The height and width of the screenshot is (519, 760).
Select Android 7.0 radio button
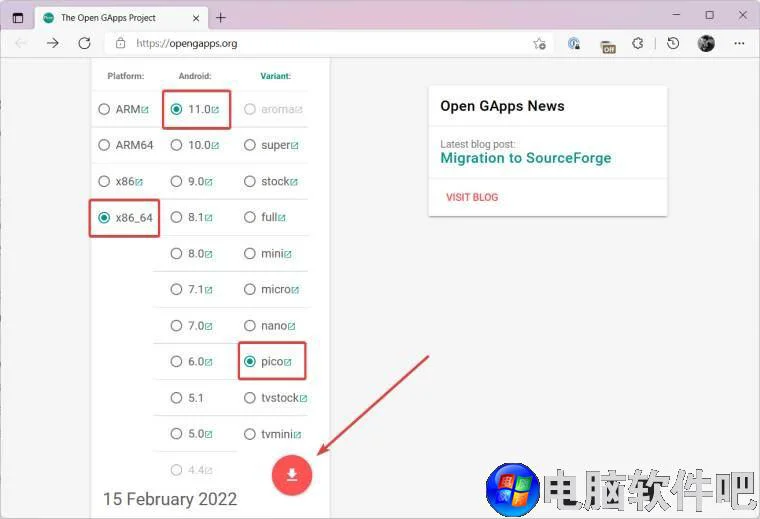click(176, 326)
